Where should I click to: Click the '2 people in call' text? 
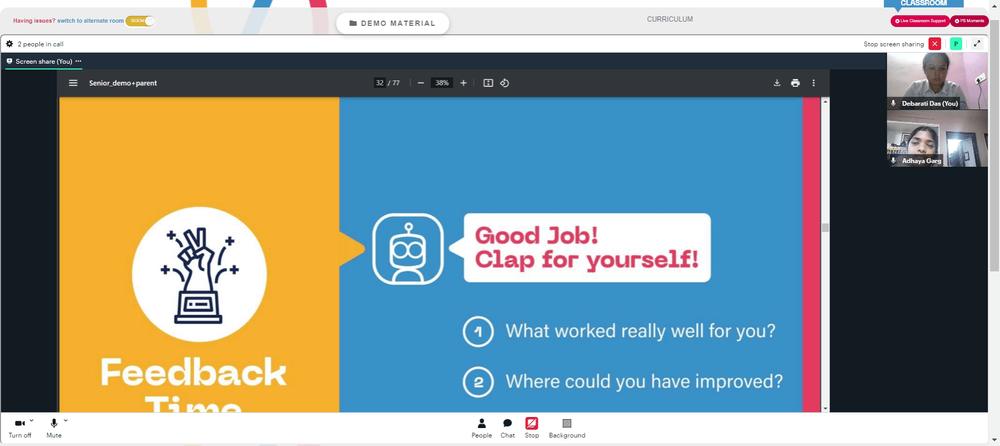pyautogui.click(x=40, y=44)
